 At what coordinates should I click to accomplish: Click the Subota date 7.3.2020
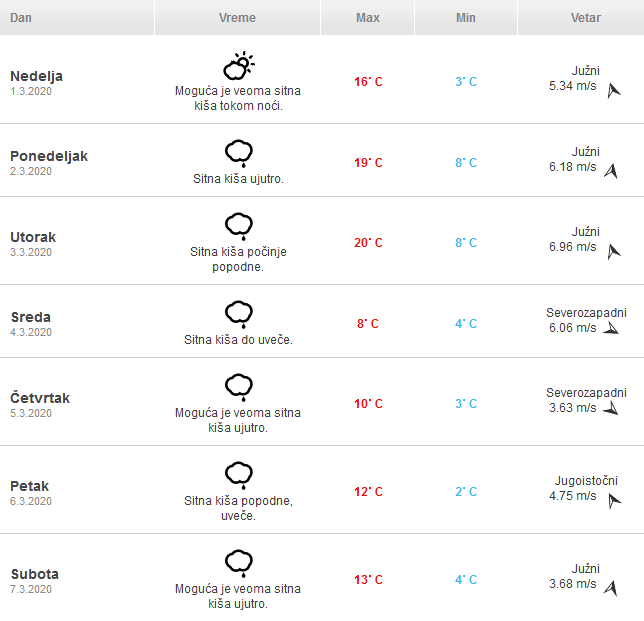[31, 590]
